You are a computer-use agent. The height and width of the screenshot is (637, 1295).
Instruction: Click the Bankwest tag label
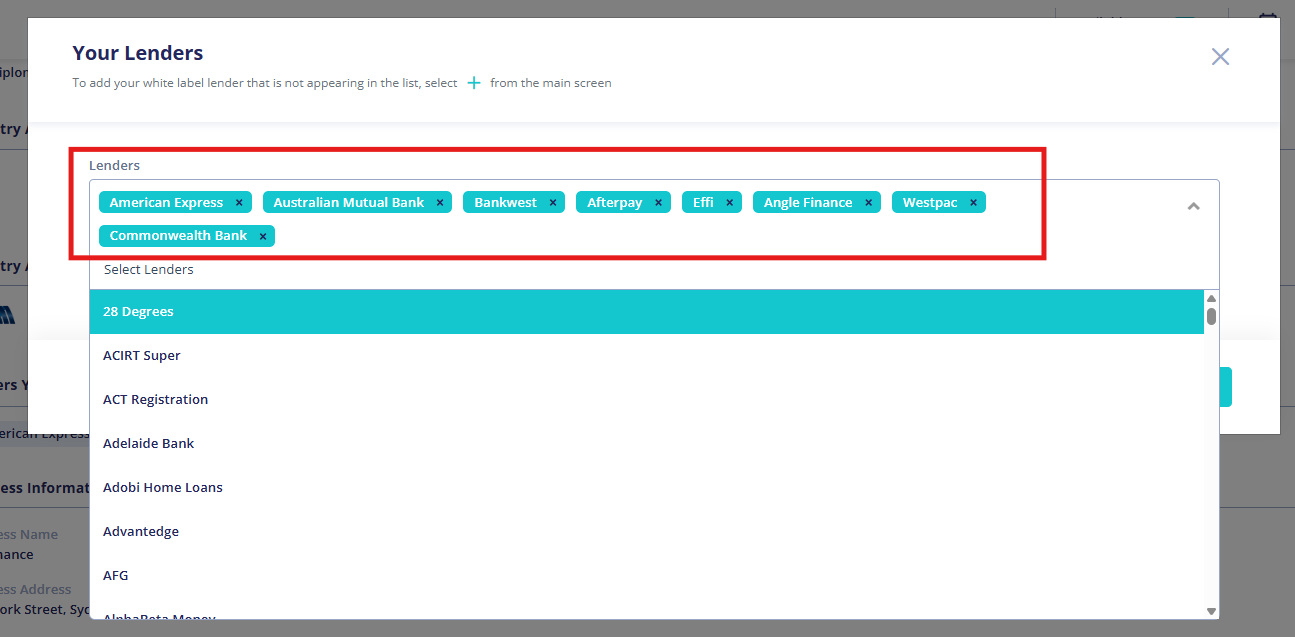(x=506, y=203)
